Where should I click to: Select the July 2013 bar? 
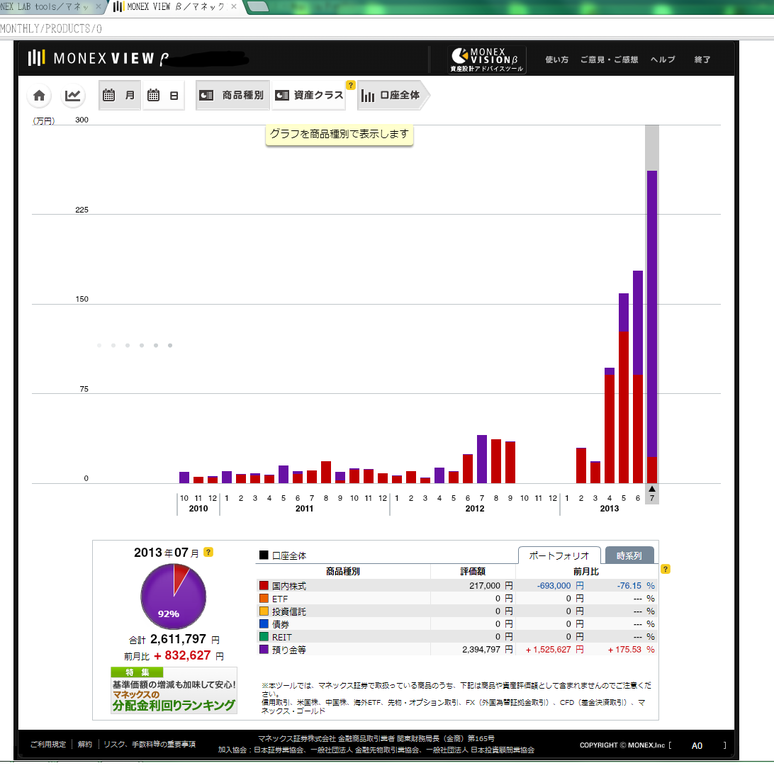(652, 327)
